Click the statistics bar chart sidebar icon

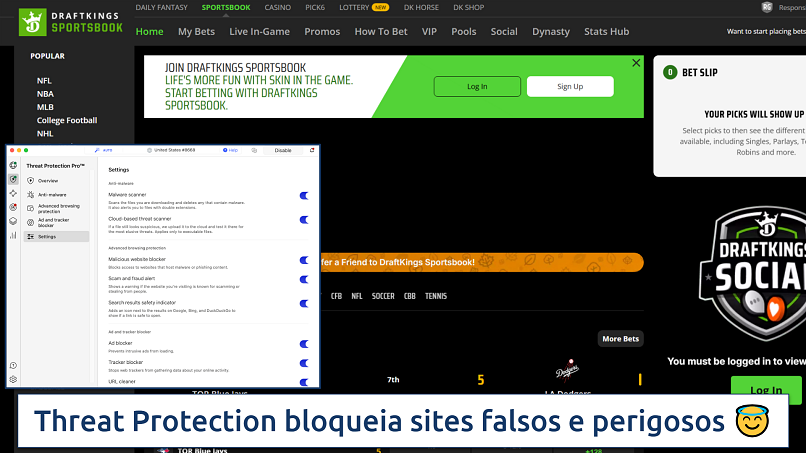13,235
